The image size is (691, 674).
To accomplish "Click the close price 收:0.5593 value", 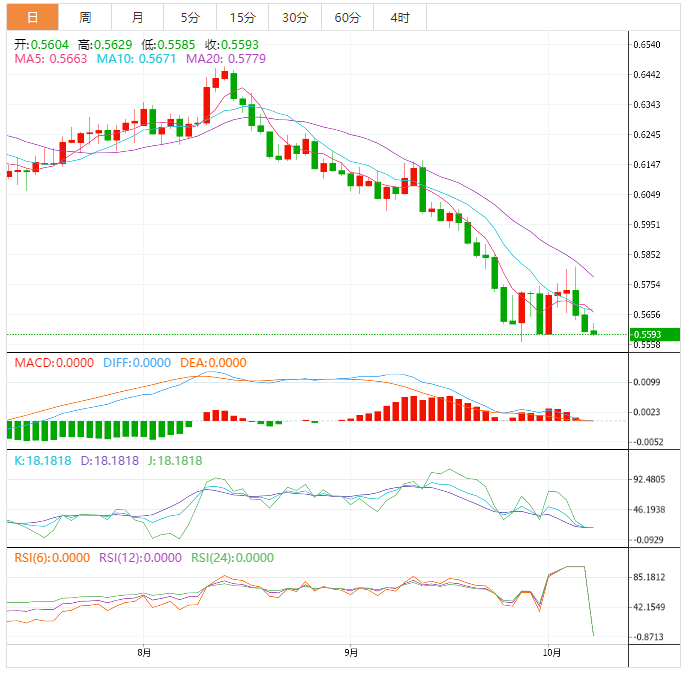I will point(232,45).
